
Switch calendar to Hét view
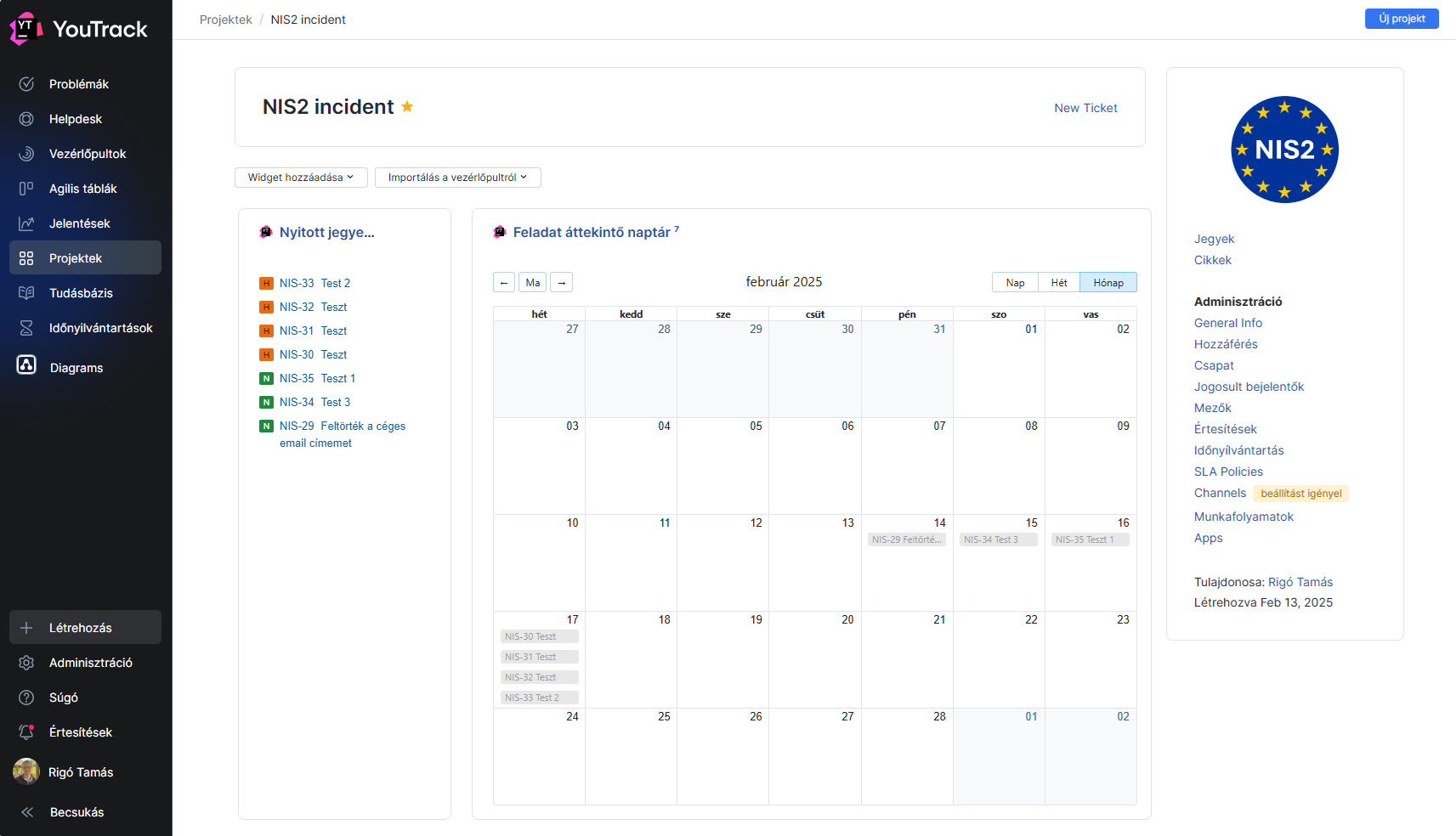(x=1059, y=283)
